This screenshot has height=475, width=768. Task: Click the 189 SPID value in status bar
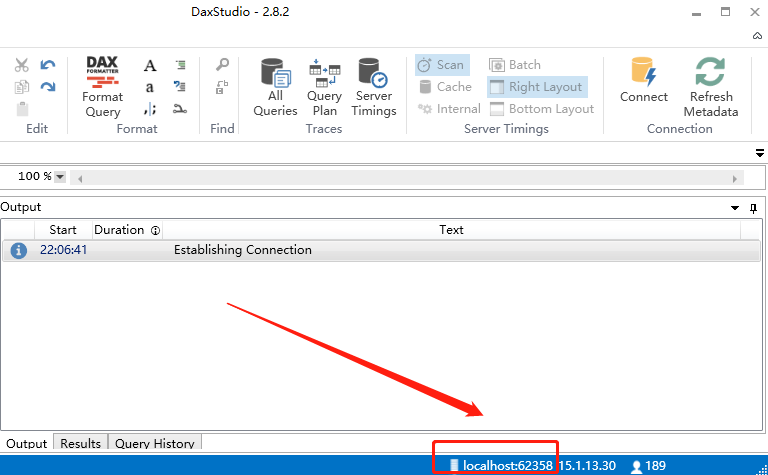pyautogui.click(x=655, y=466)
